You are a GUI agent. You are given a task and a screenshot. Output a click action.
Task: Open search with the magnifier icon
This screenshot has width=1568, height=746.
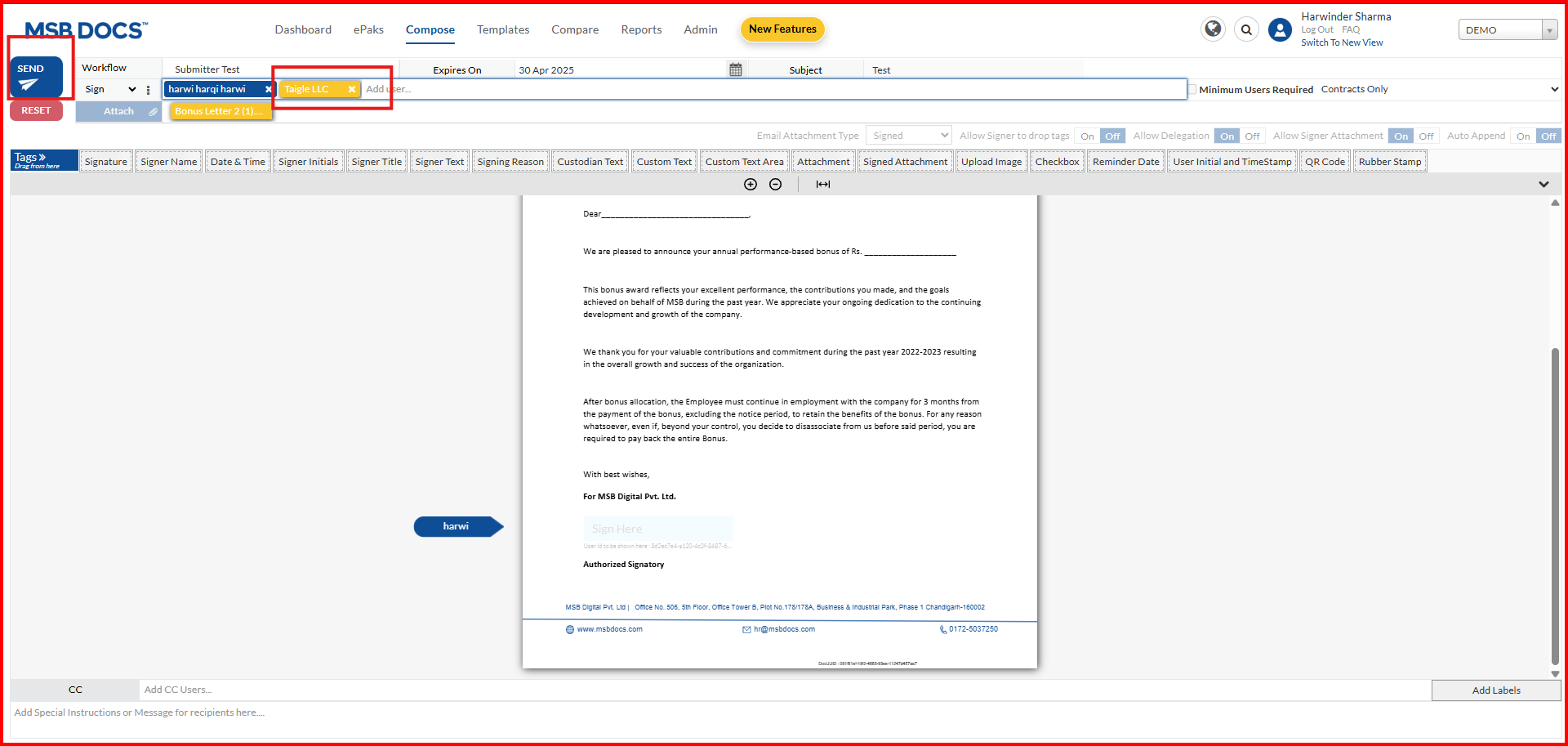coord(1246,30)
